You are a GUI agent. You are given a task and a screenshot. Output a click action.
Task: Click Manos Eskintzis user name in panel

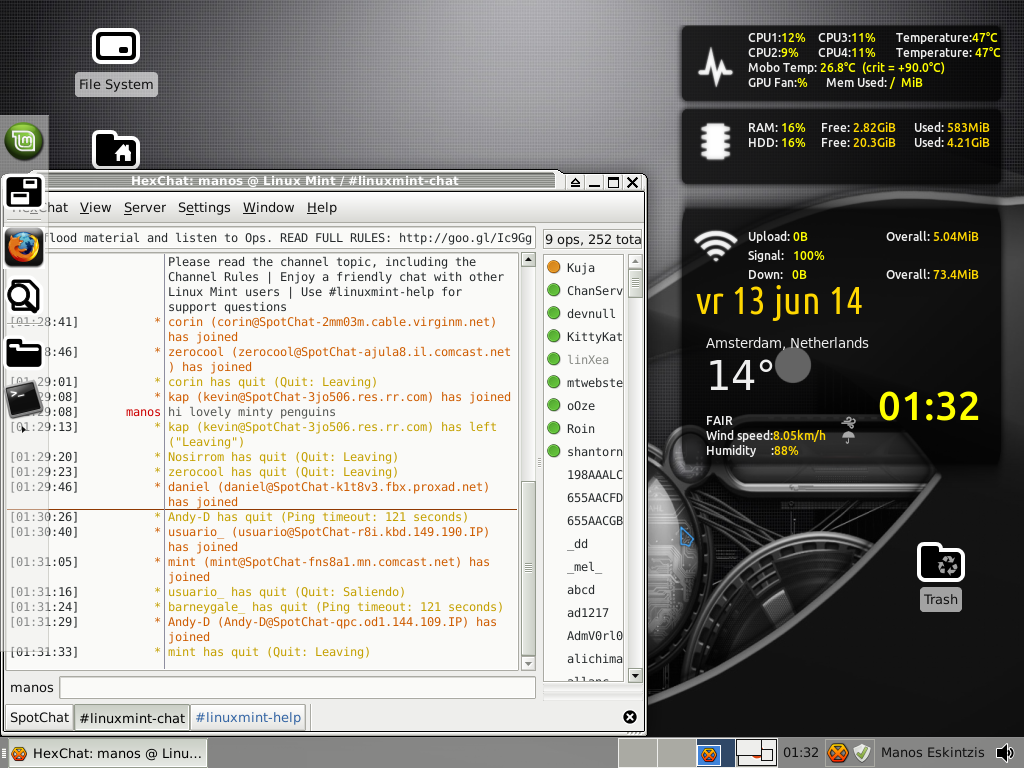[933, 752]
